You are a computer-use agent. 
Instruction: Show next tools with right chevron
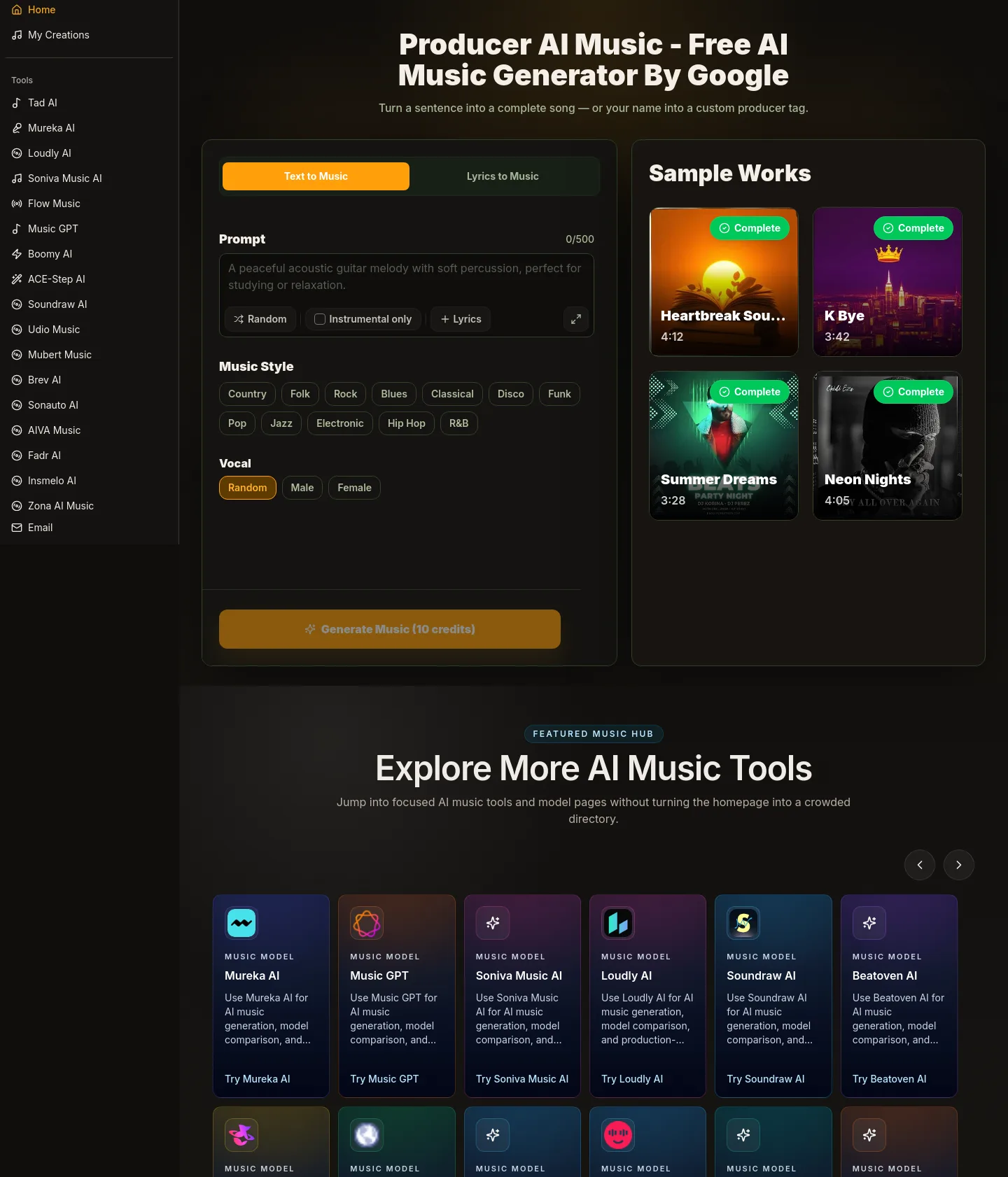pos(959,865)
